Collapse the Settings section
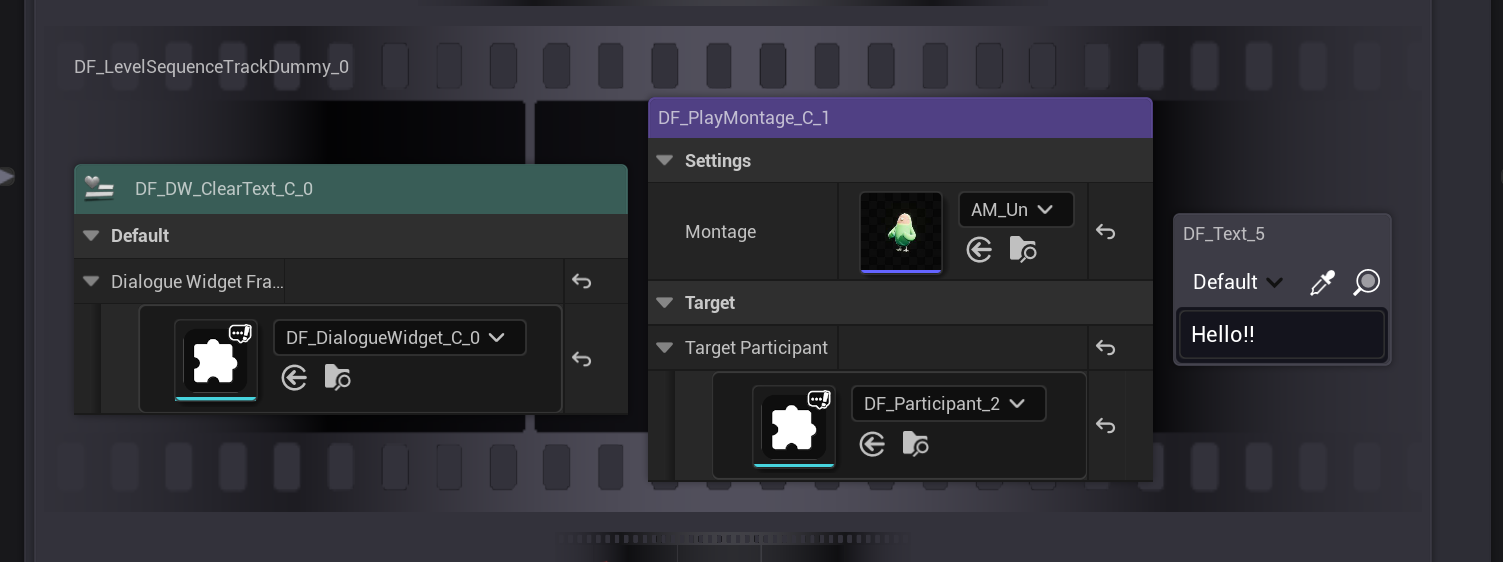The height and width of the screenshot is (562, 1503). 664,161
